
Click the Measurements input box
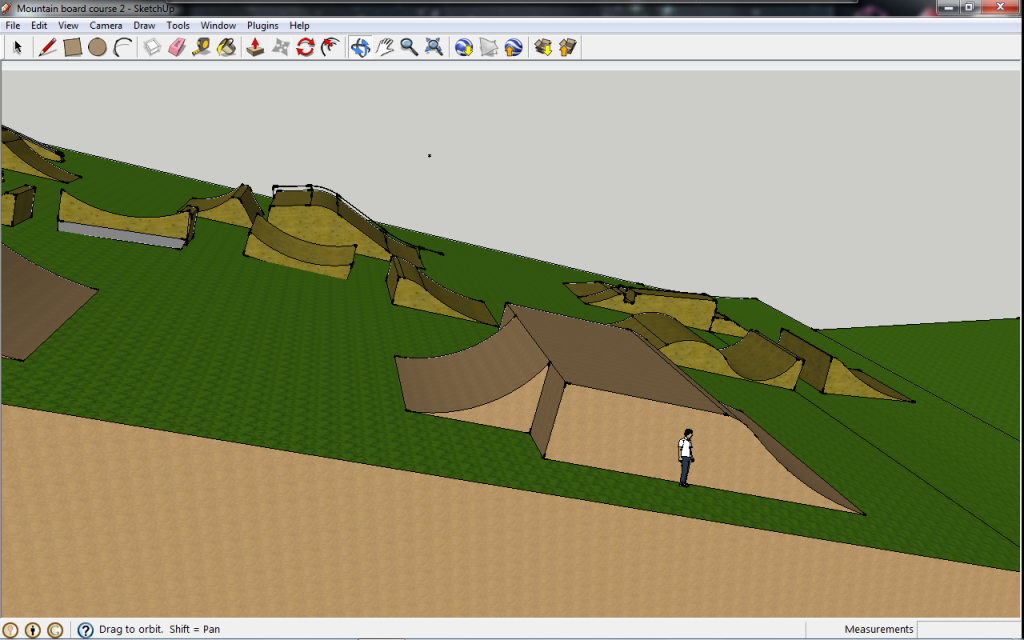pos(967,629)
